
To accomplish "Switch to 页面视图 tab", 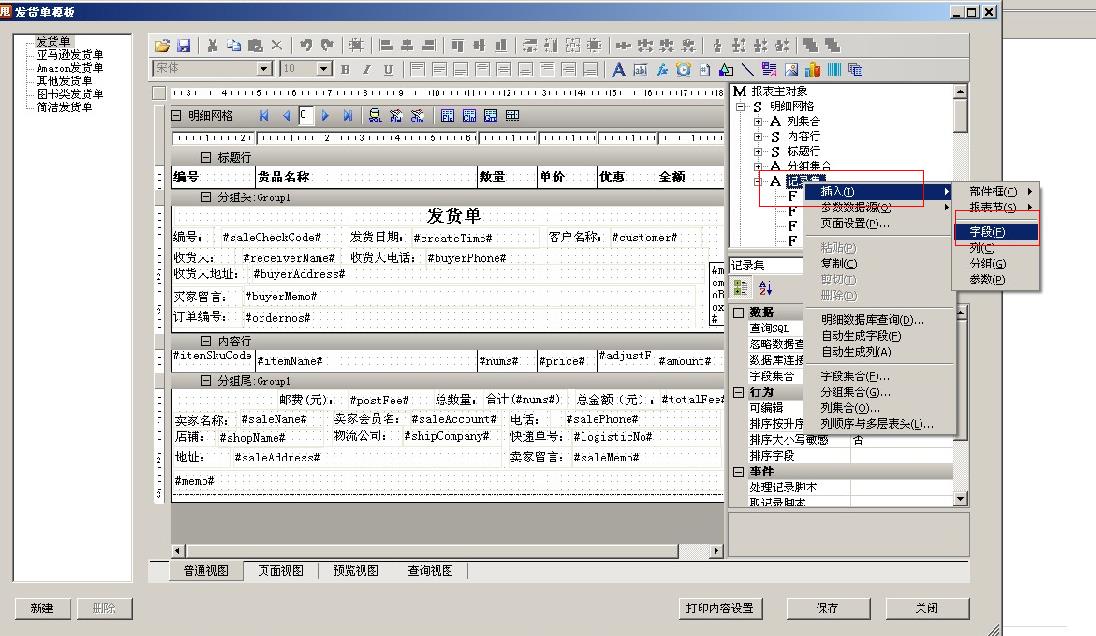I will pos(281,571).
